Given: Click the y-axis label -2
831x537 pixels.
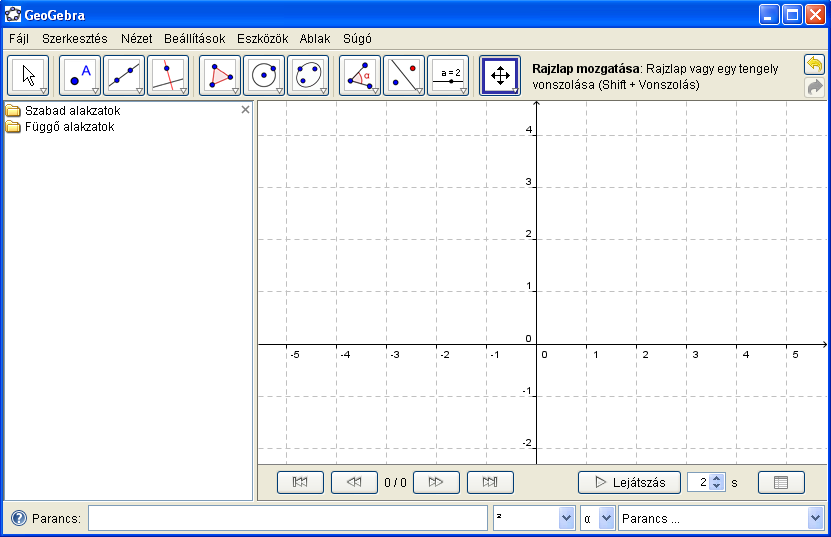Looking at the screenshot, I should coord(527,443).
